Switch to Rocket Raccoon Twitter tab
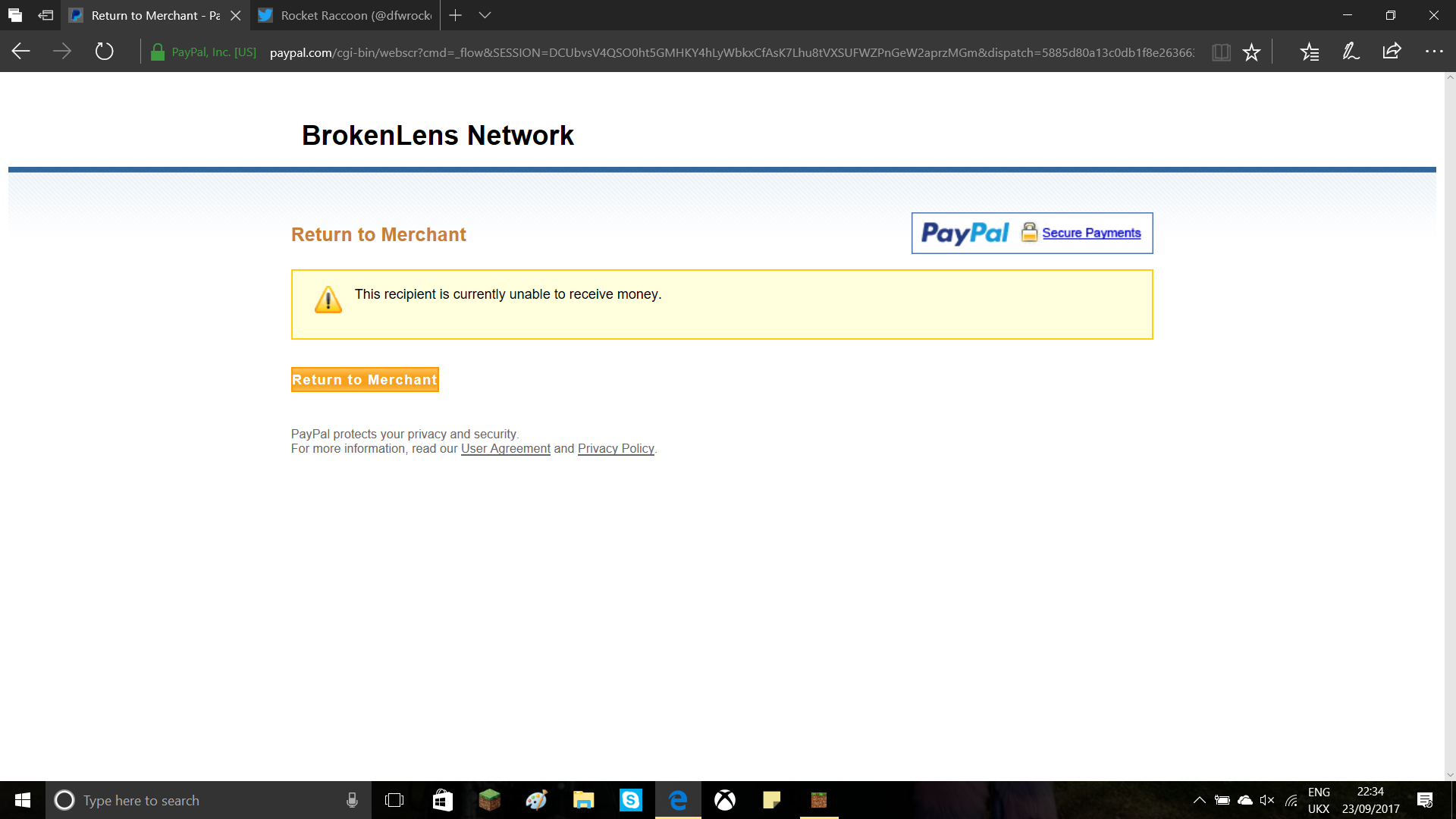 click(x=345, y=15)
